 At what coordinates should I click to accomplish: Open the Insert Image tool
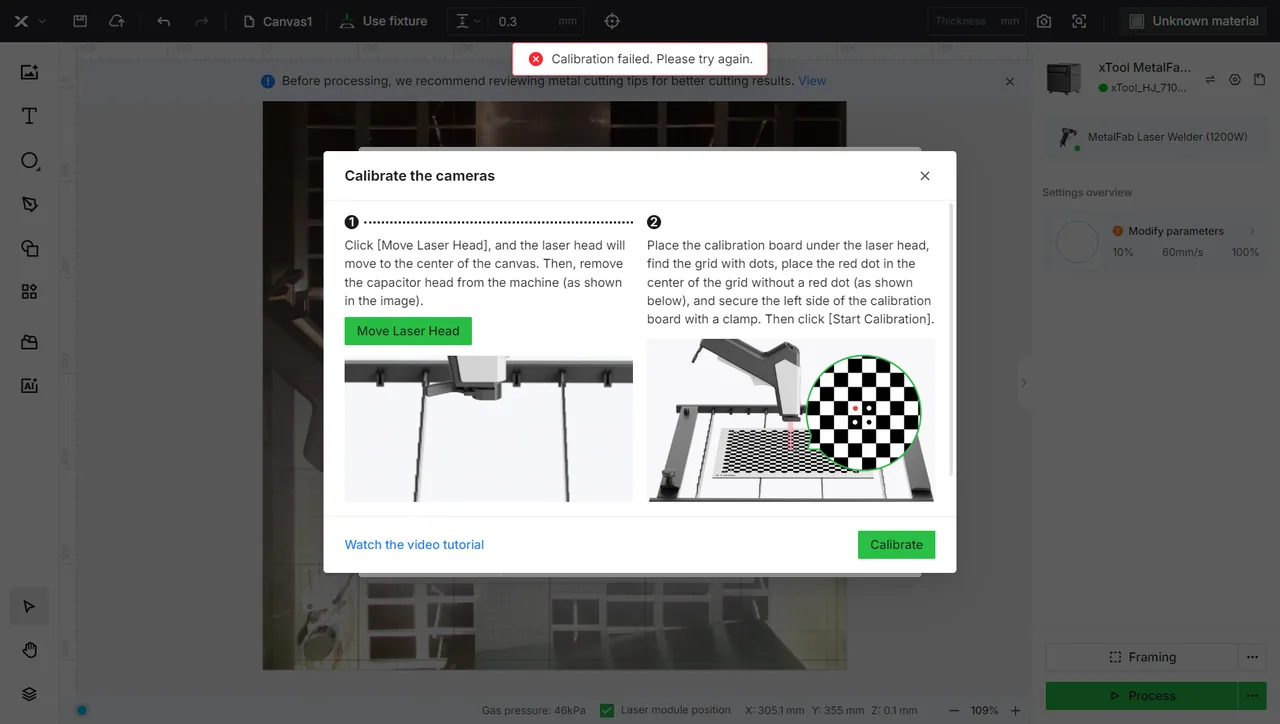point(29,72)
